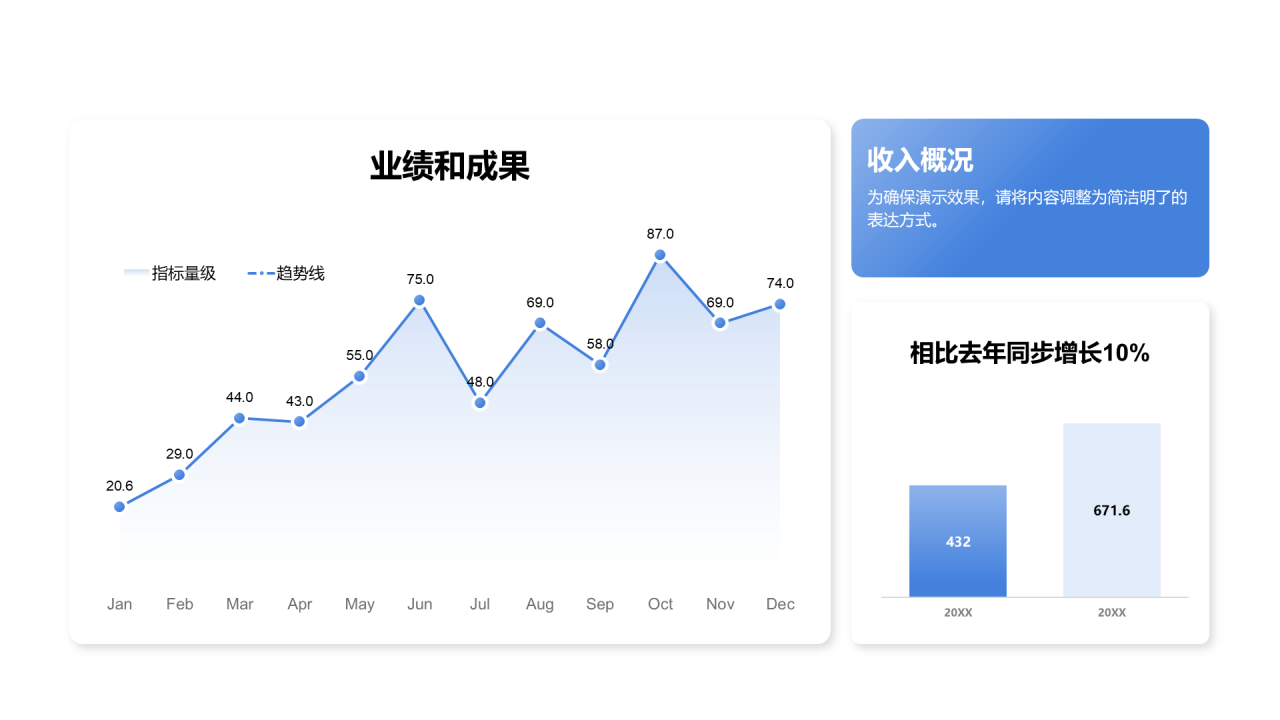Click the light blue 671.6 bar
The height and width of the screenshot is (720, 1280).
click(x=1112, y=510)
